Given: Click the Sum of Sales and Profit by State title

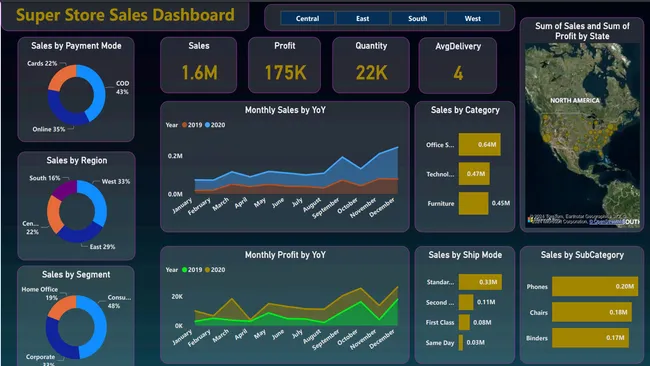Looking at the screenshot, I should [582, 31].
